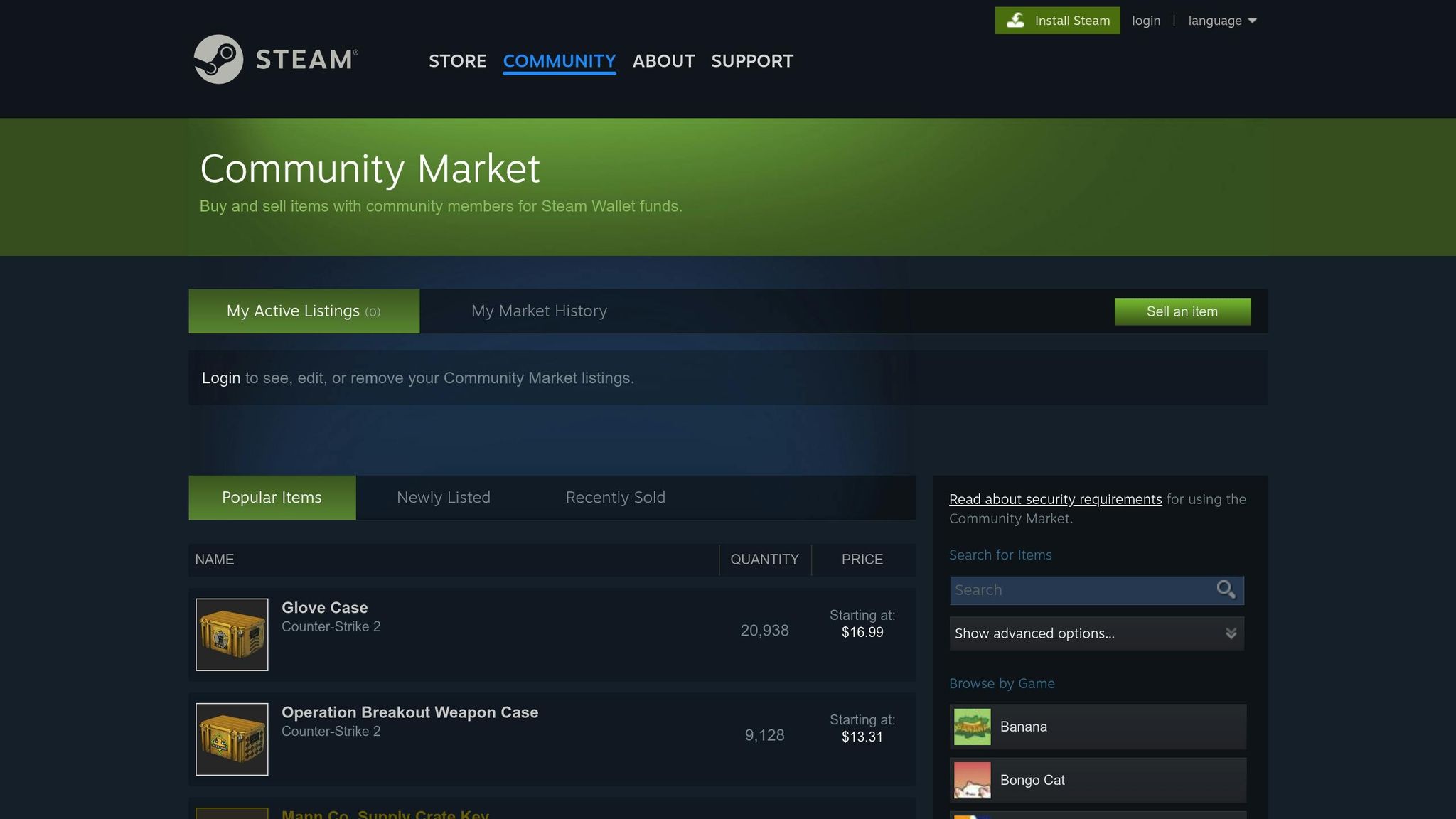
Task: Select the Popular Items tab
Action: (272, 498)
